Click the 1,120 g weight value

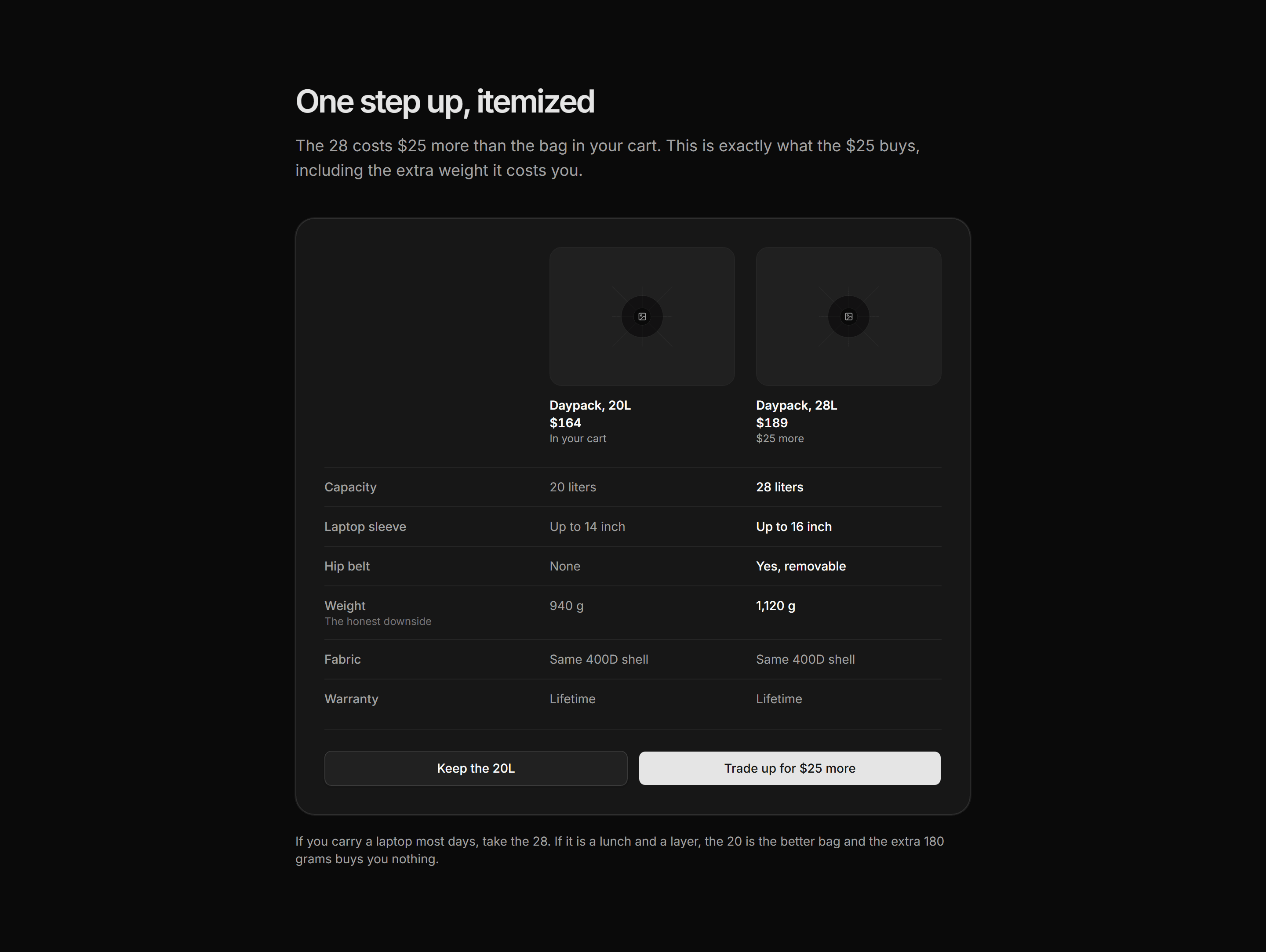click(775, 606)
